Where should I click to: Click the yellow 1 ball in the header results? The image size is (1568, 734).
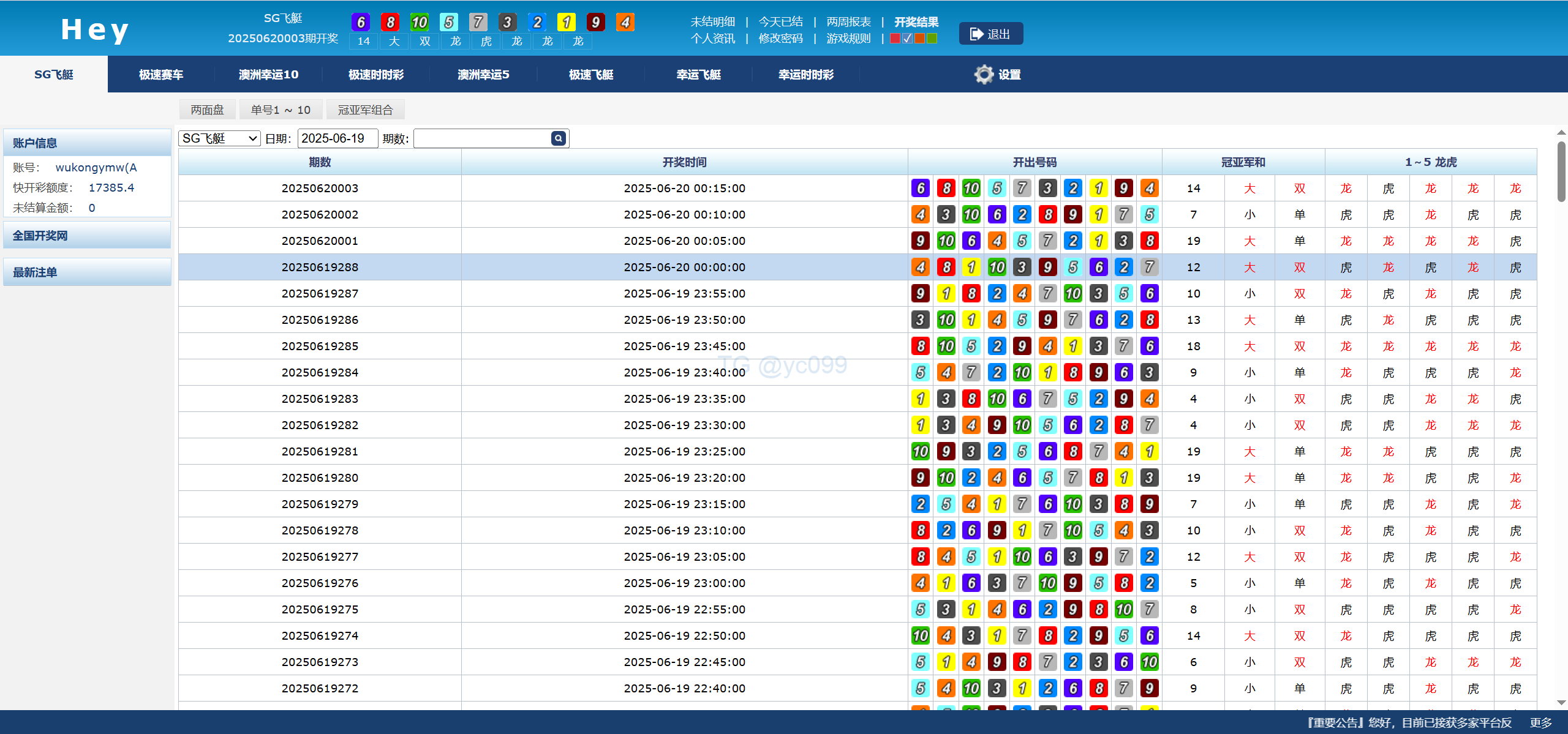pos(566,23)
